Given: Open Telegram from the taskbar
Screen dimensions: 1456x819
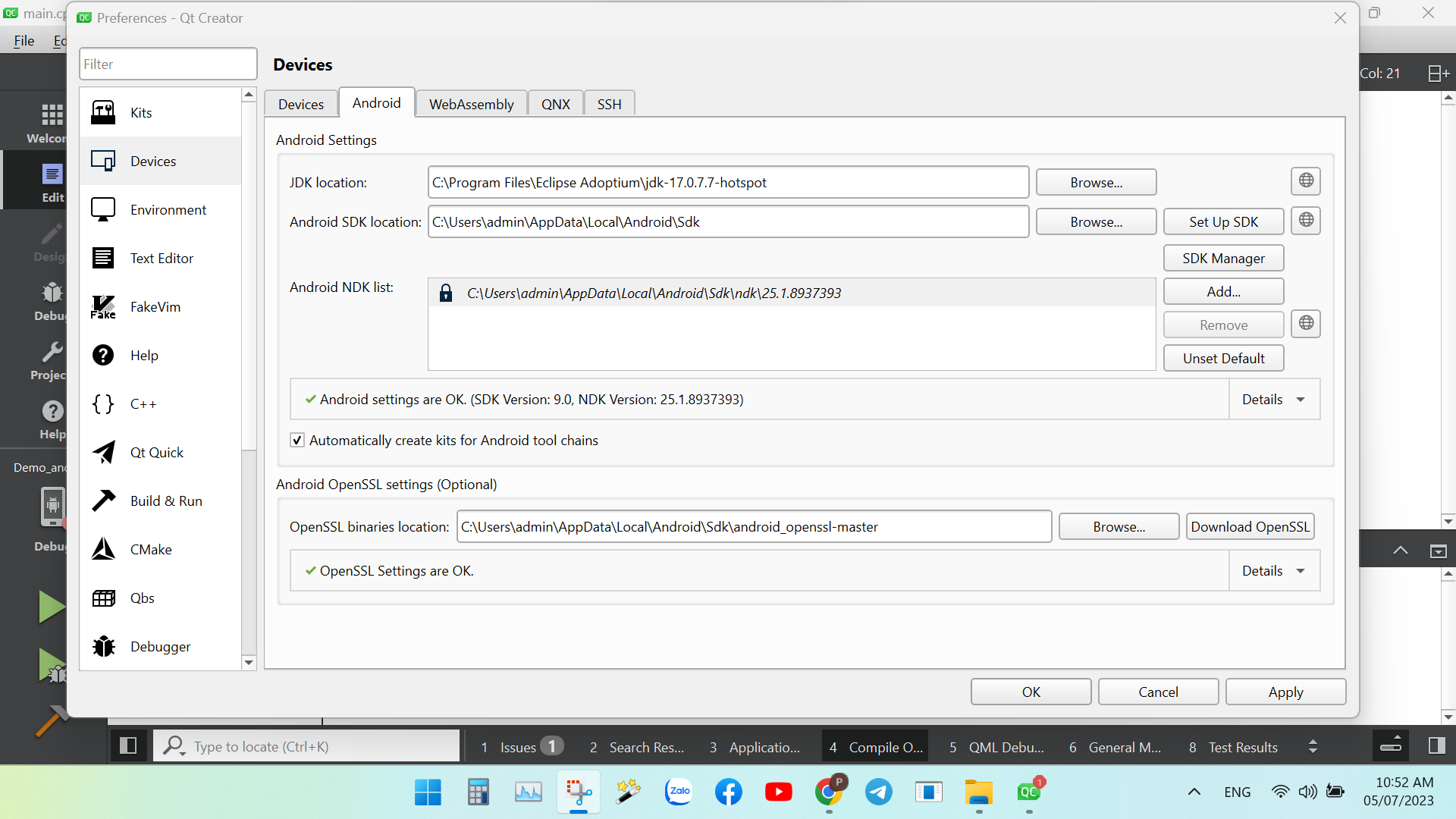Looking at the screenshot, I should (878, 792).
